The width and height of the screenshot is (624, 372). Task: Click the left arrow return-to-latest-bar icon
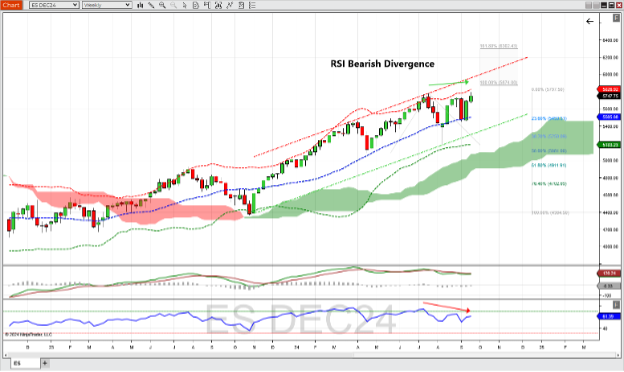tap(590, 21)
